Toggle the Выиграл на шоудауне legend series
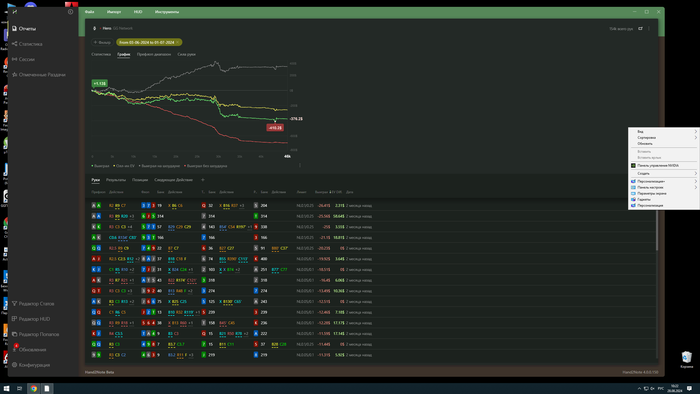This screenshot has width=700, height=394. (x=159, y=166)
